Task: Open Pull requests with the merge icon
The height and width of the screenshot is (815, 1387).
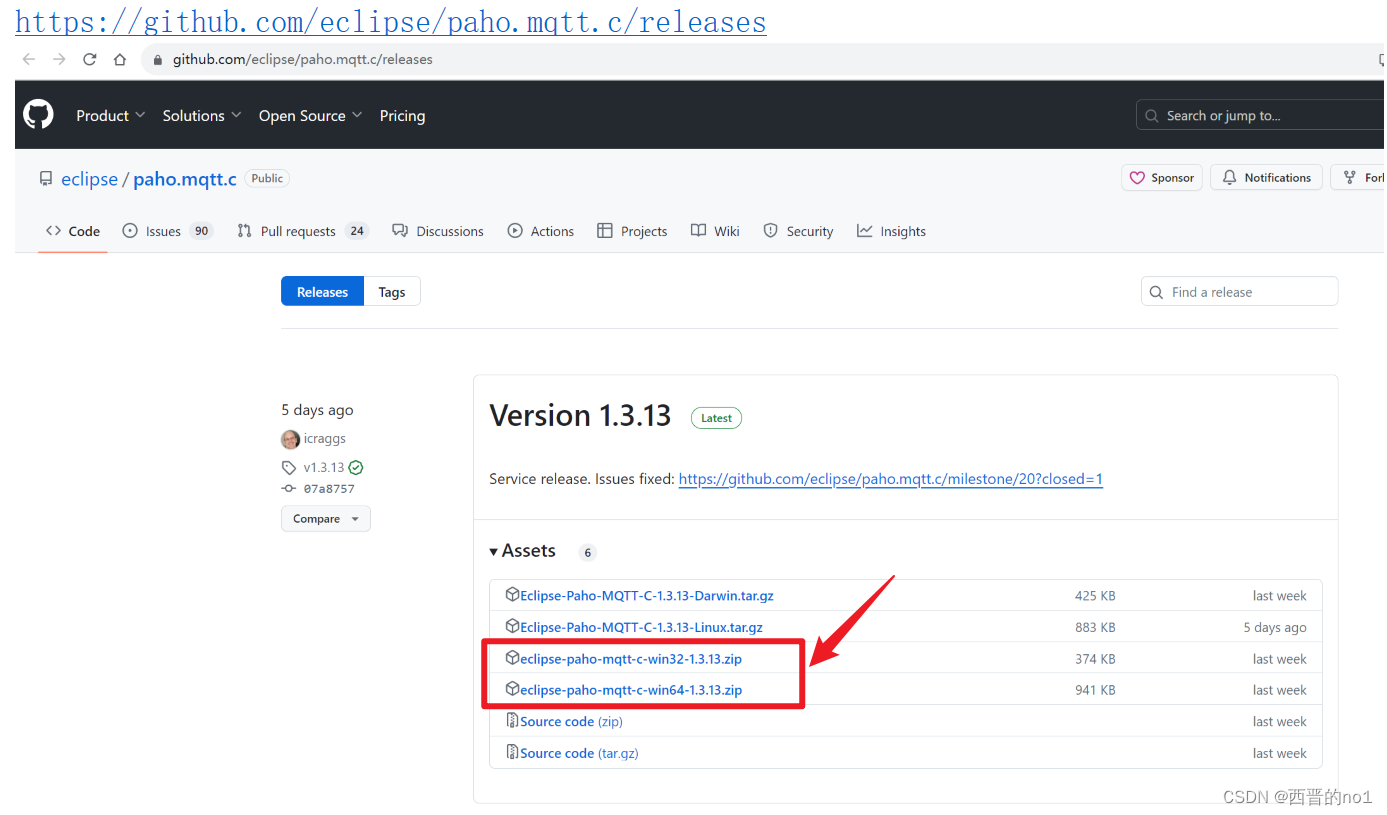Action: coord(243,230)
